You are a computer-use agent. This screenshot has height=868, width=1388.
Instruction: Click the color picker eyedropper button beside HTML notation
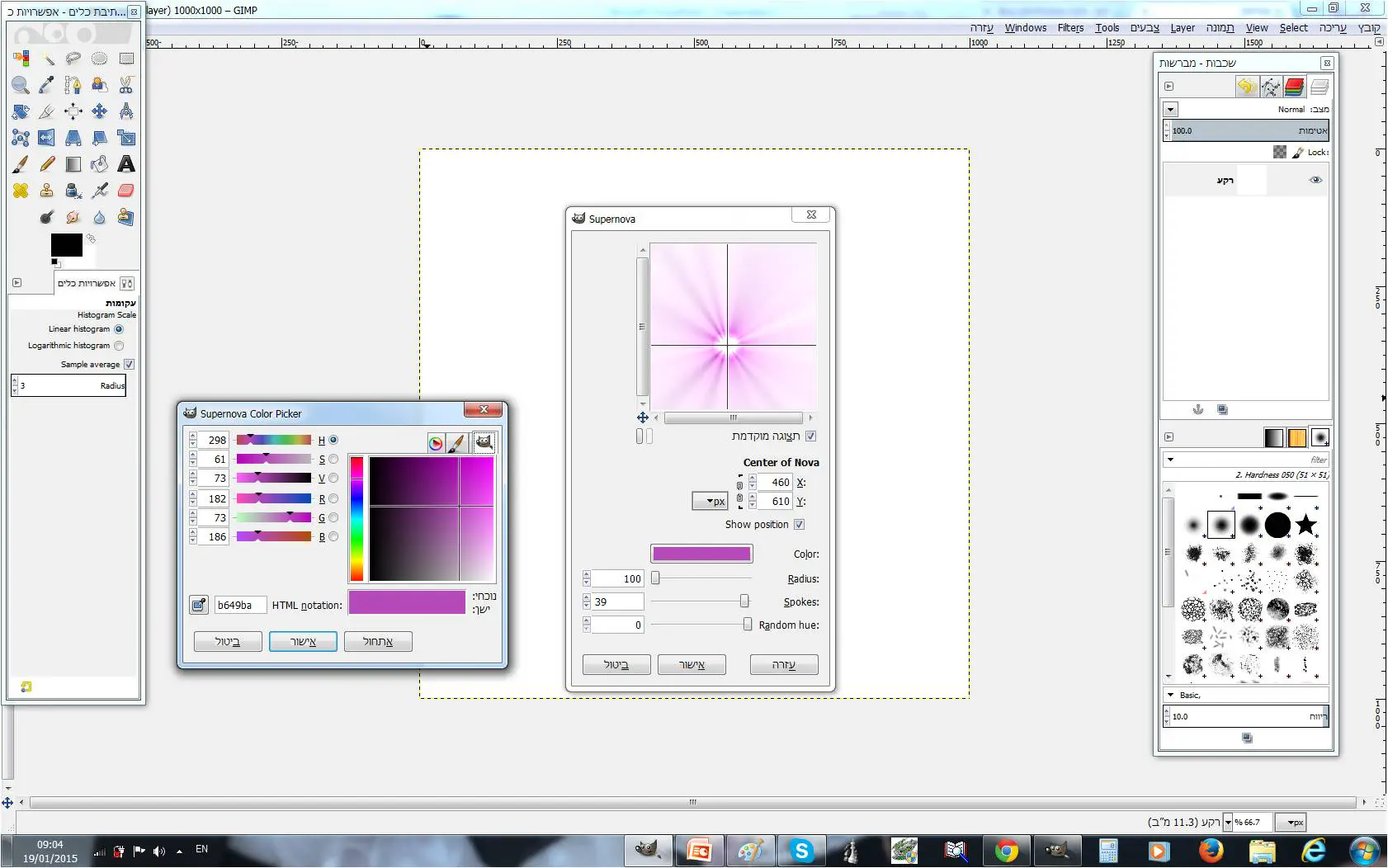[199, 605]
